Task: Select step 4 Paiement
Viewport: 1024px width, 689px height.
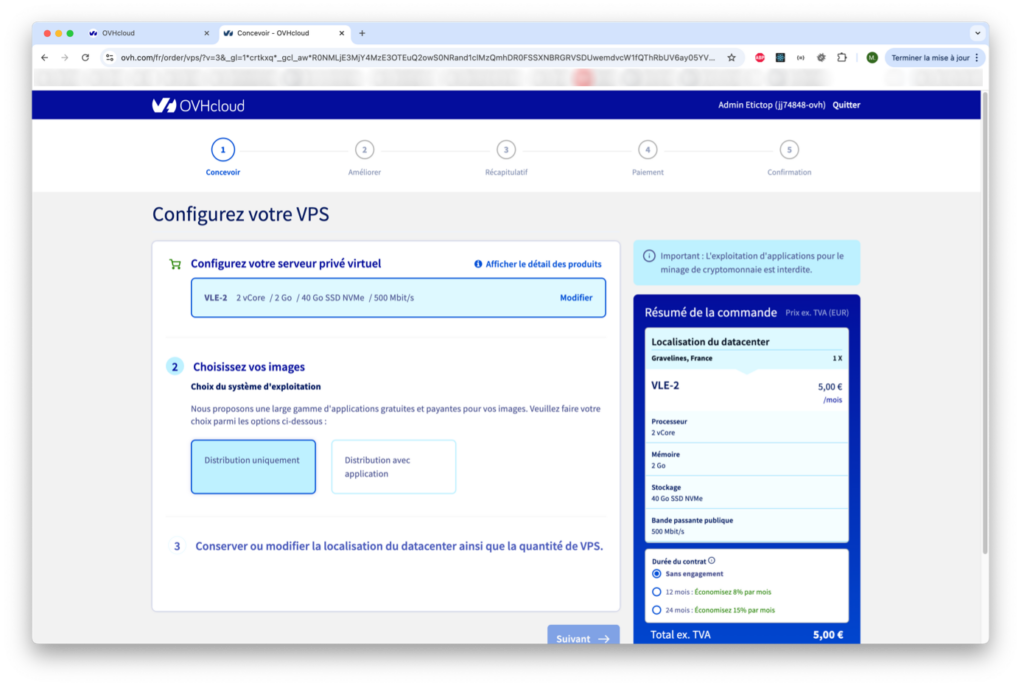Action: coord(647,157)
